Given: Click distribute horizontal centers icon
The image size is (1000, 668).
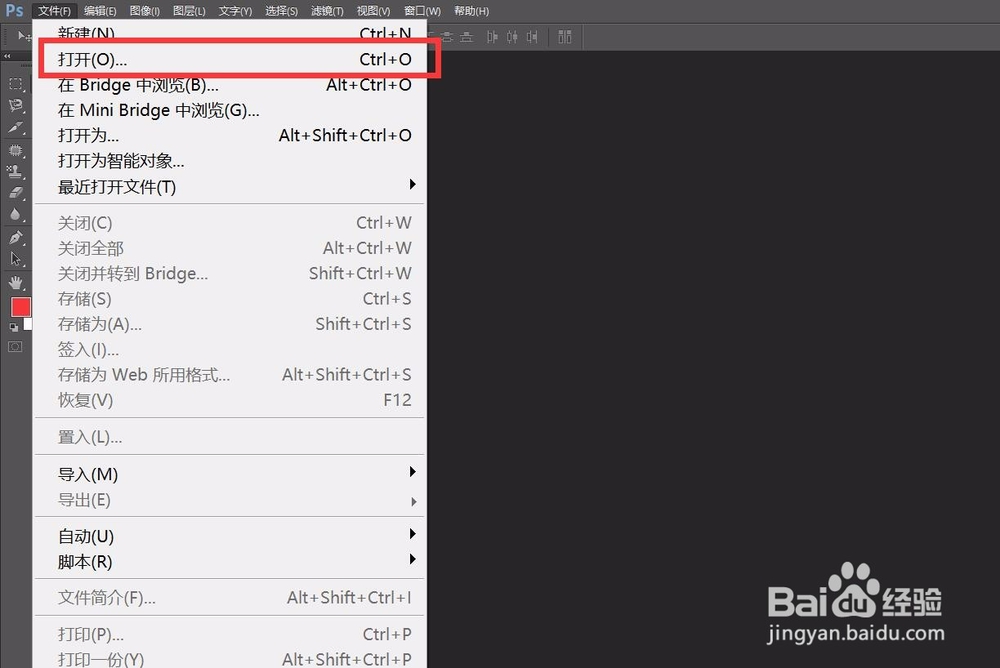Looking at the screenshot, I should click(512, 37).
